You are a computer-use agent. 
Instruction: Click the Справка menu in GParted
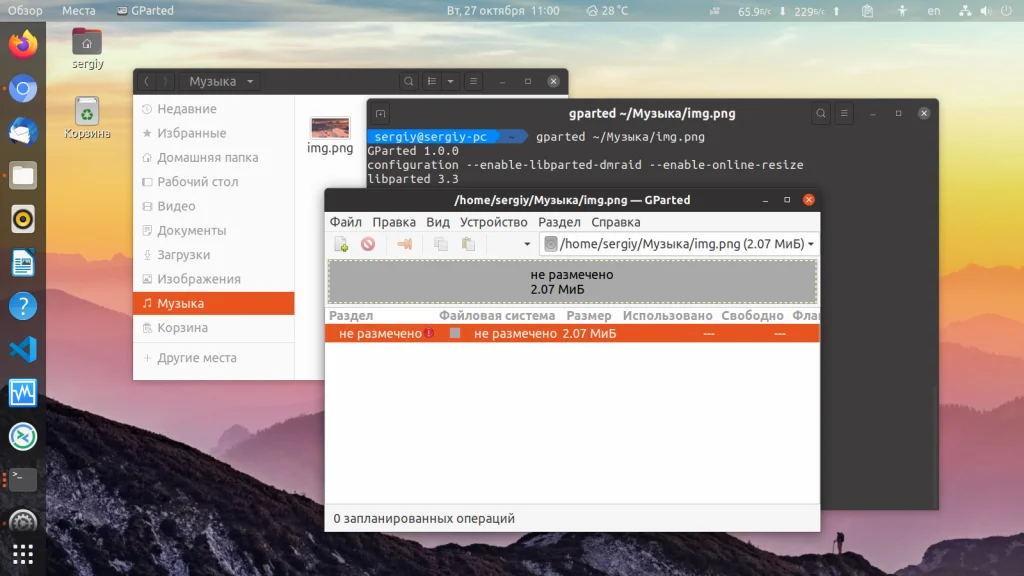(x=614, y=221)
